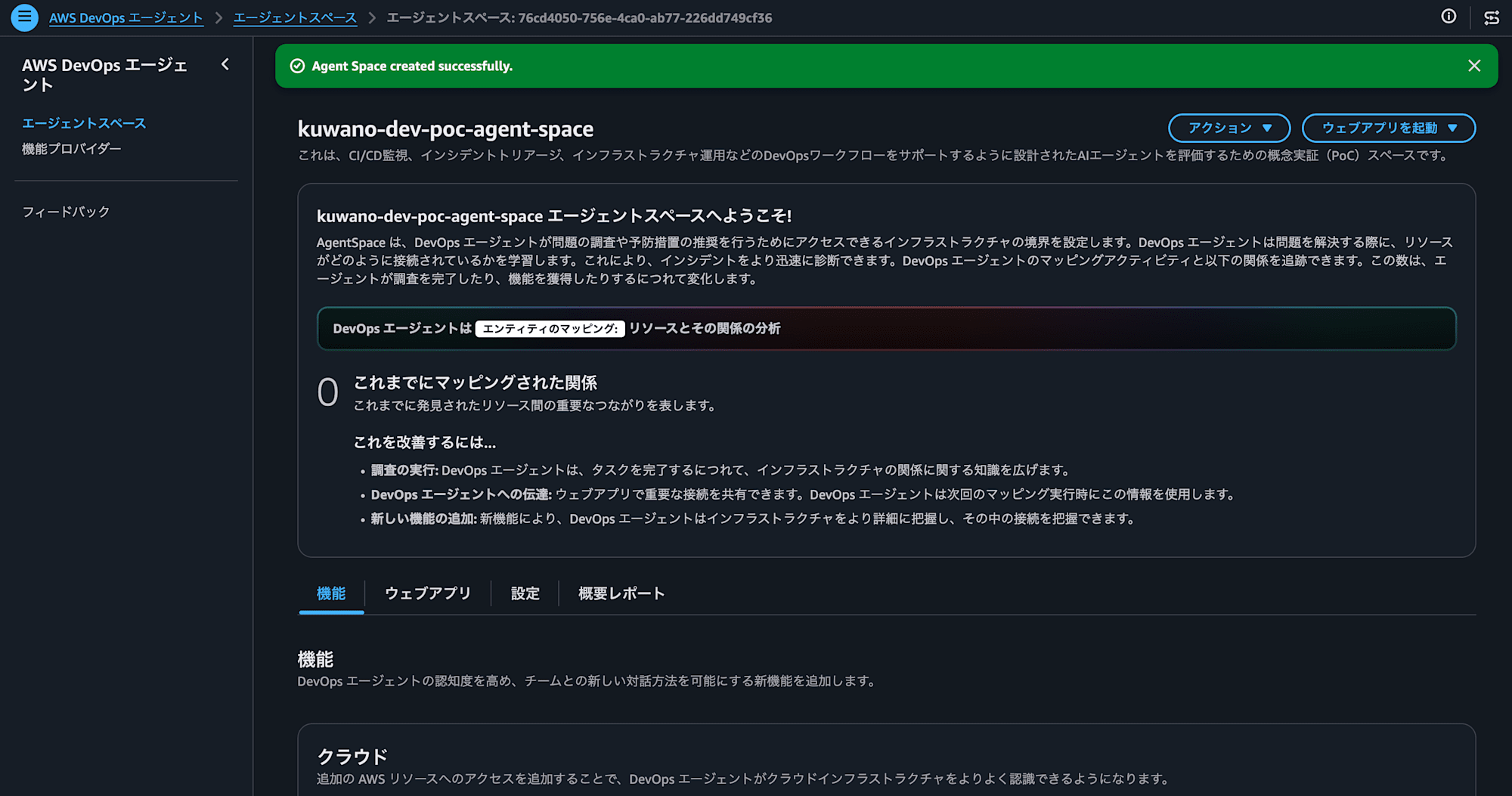The image size is (1512, 796).
Task: Click the 新しい機能の追加 bullet text
Action: click(x=753, y=519)
